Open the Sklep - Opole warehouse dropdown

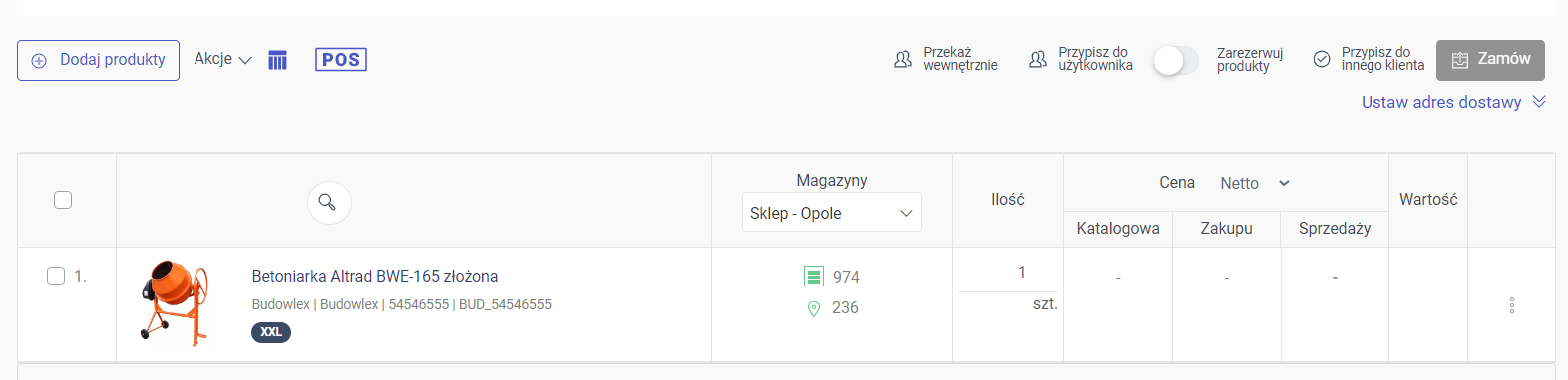tap(832, 213)
